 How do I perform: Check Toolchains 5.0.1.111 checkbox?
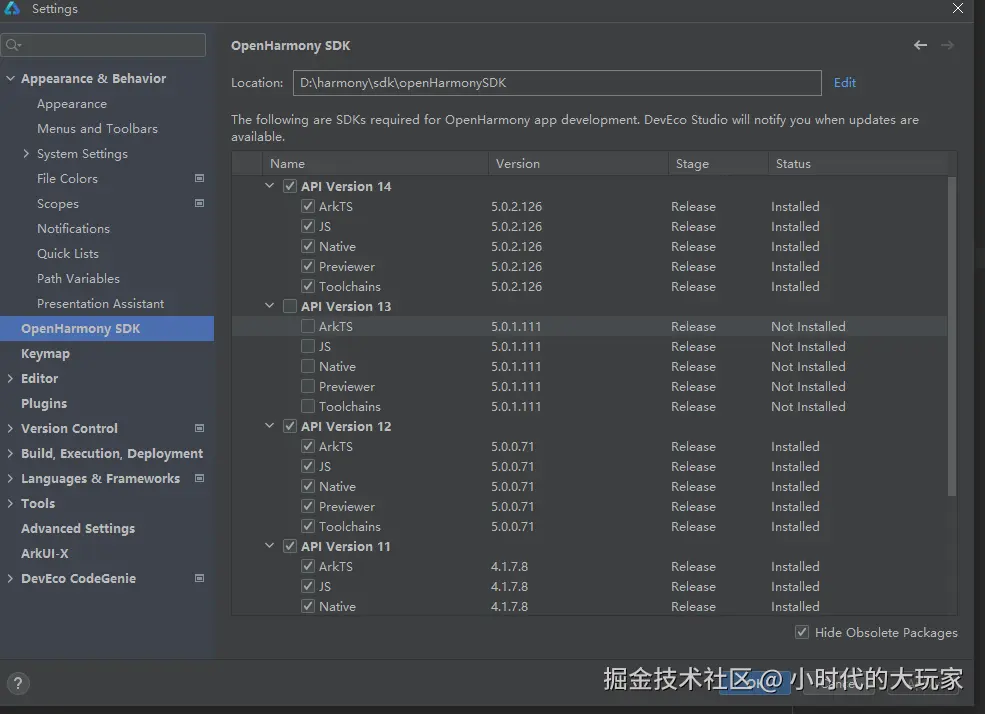click(x=308, y=406)
